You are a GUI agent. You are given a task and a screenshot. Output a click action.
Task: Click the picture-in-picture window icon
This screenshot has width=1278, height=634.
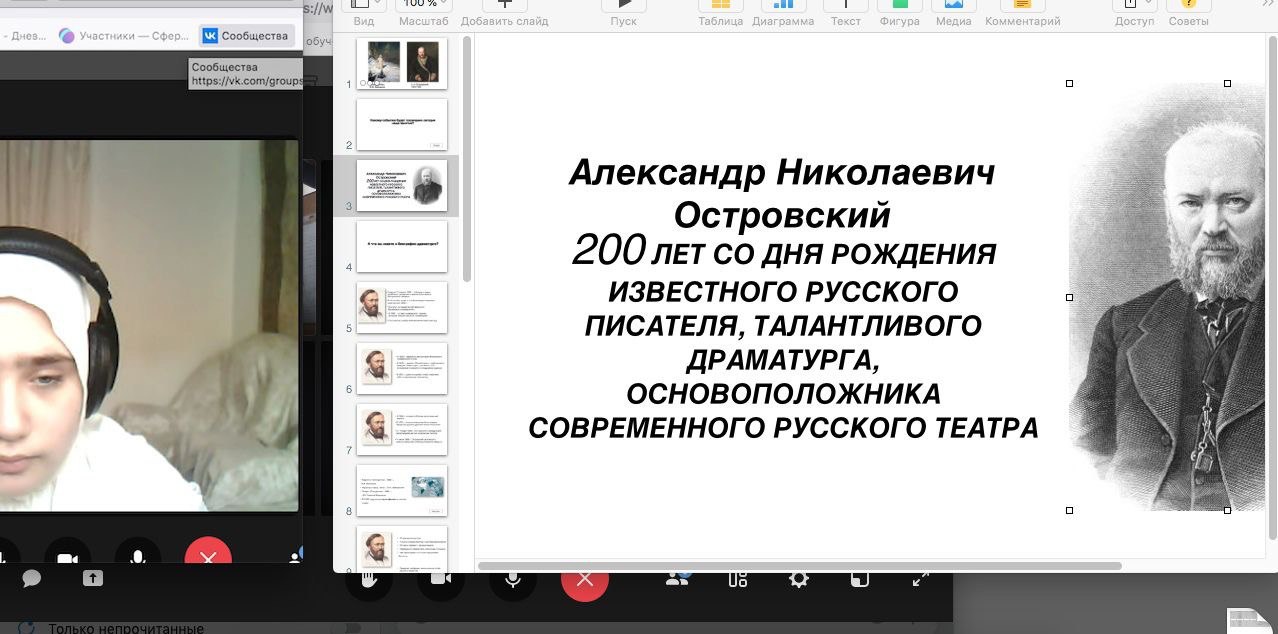click(859, 578)
